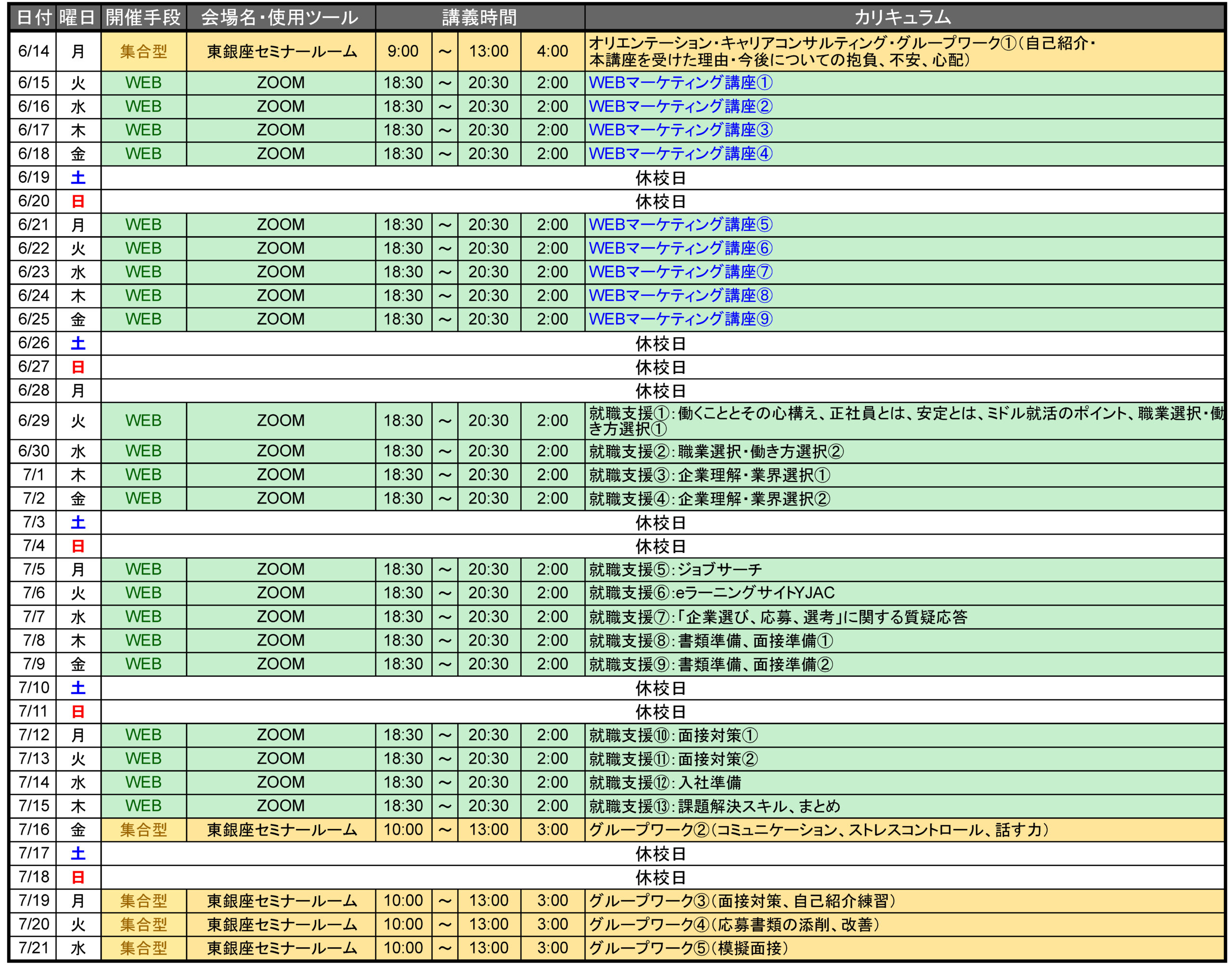Click the red 日 in the 7/18 row
The image size is (1232, 965).
click(78, 877)
